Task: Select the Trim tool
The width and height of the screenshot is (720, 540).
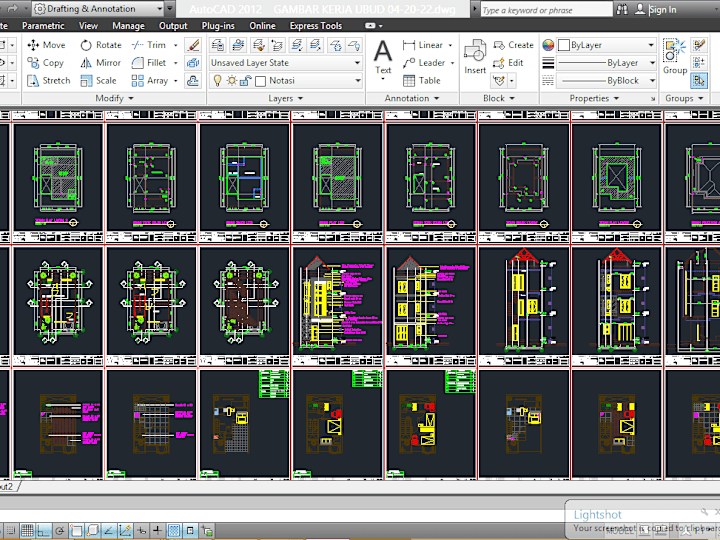Action: click(149, 45)
